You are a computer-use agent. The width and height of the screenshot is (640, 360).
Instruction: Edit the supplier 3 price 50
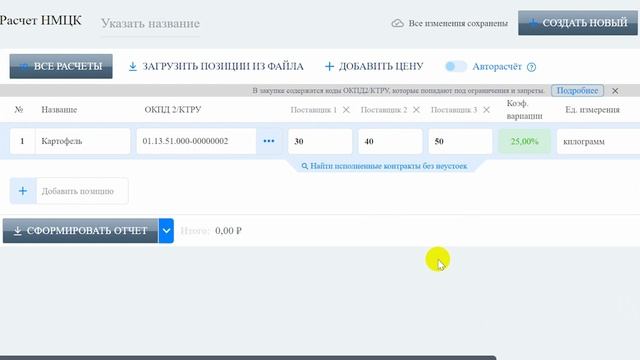[460, 142]
